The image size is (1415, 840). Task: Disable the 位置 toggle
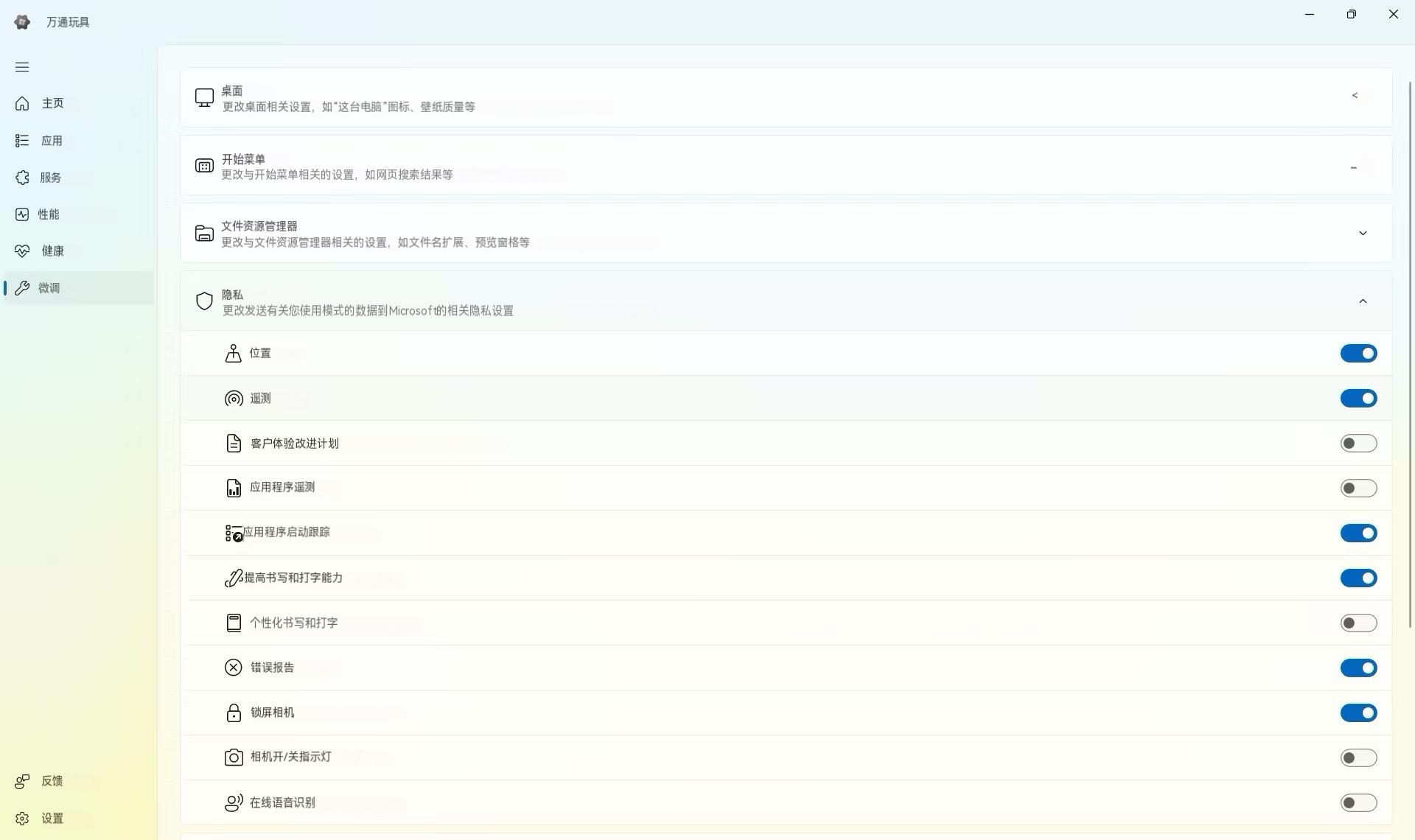(1358, 354)
